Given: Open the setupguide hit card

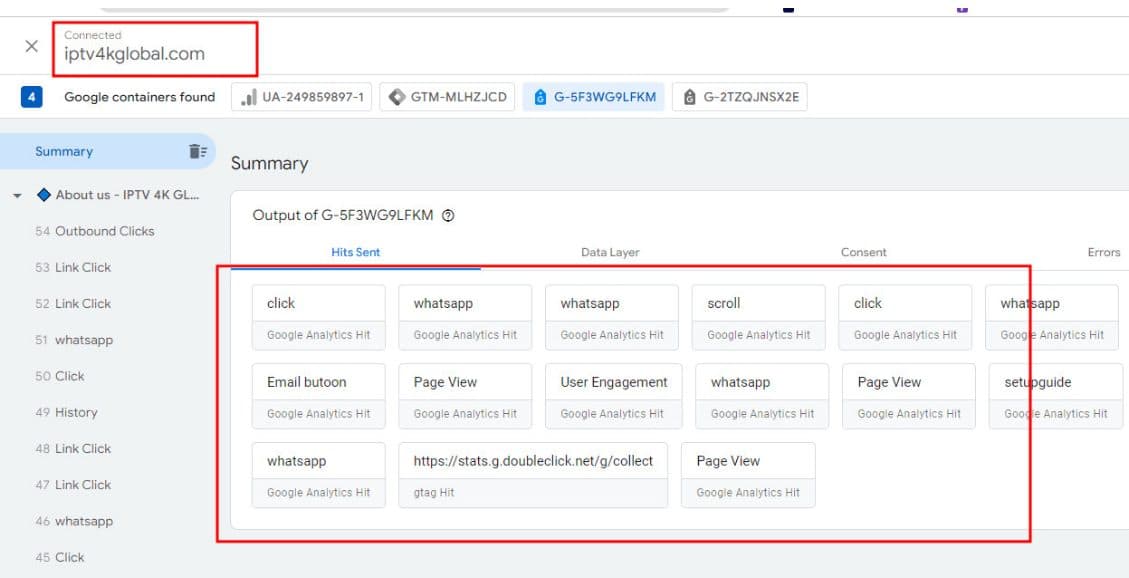Looking at the screenshot, I should [x=1056, y=396].
